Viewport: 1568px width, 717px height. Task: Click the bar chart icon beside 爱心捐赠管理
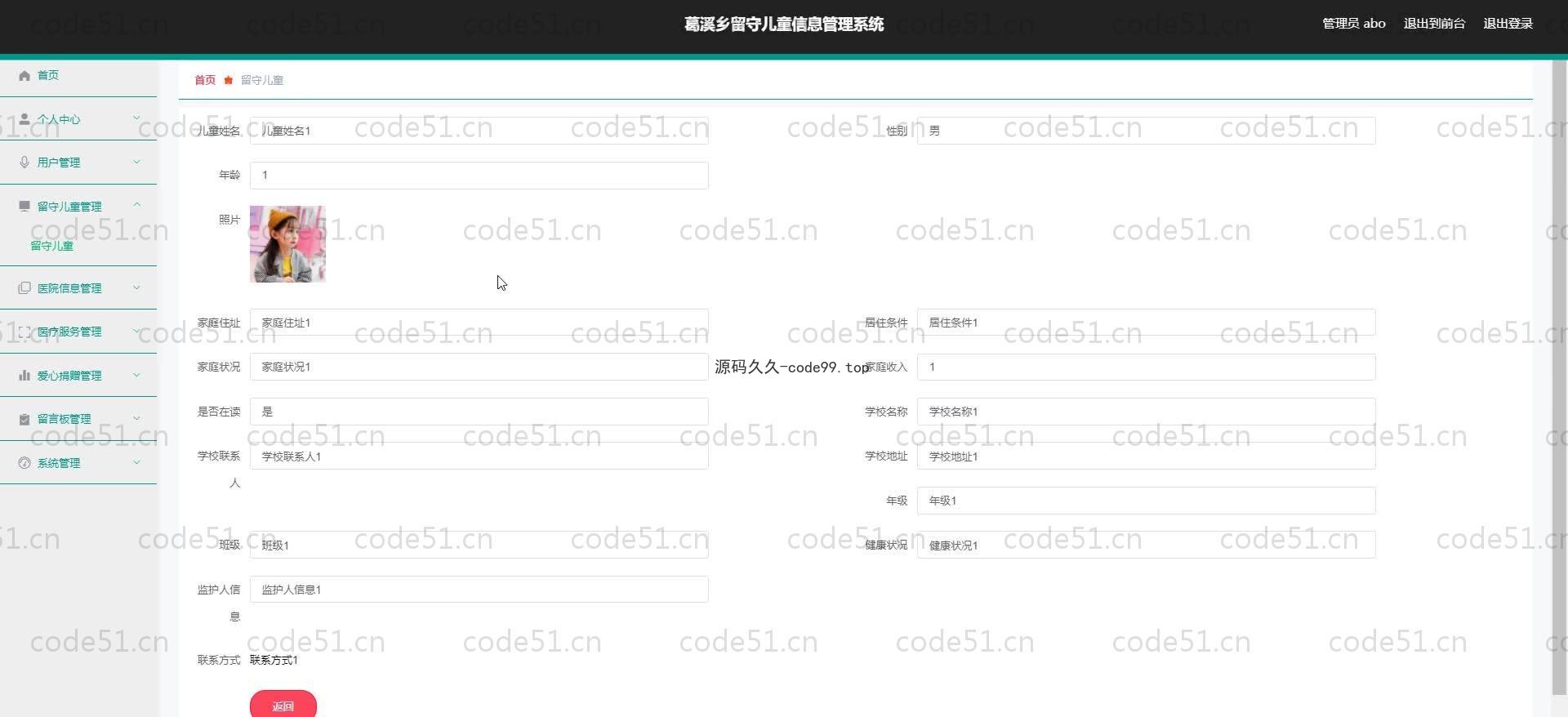(x=24, y=376)
